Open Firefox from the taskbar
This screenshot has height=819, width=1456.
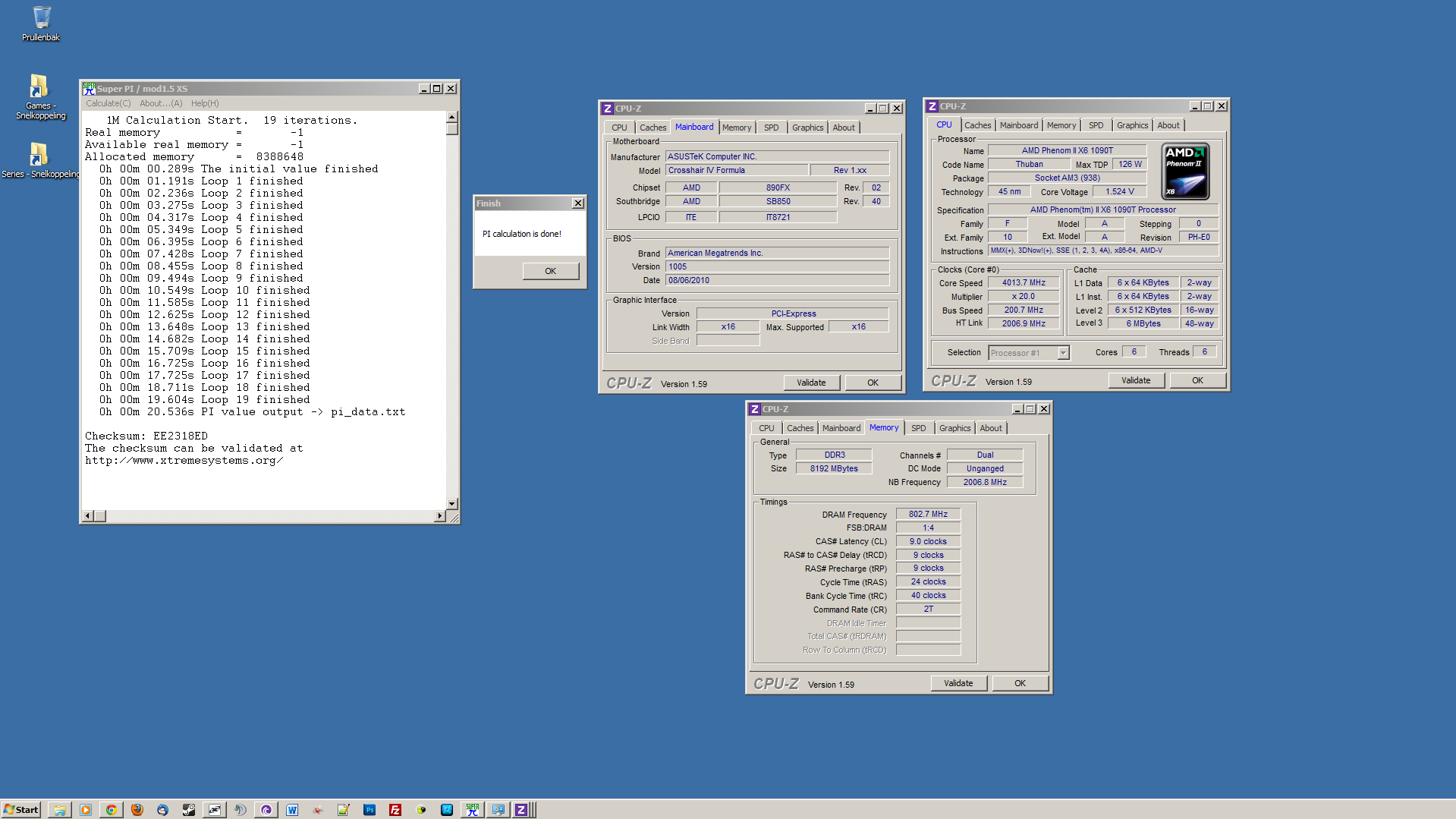(x=137, y=810)
